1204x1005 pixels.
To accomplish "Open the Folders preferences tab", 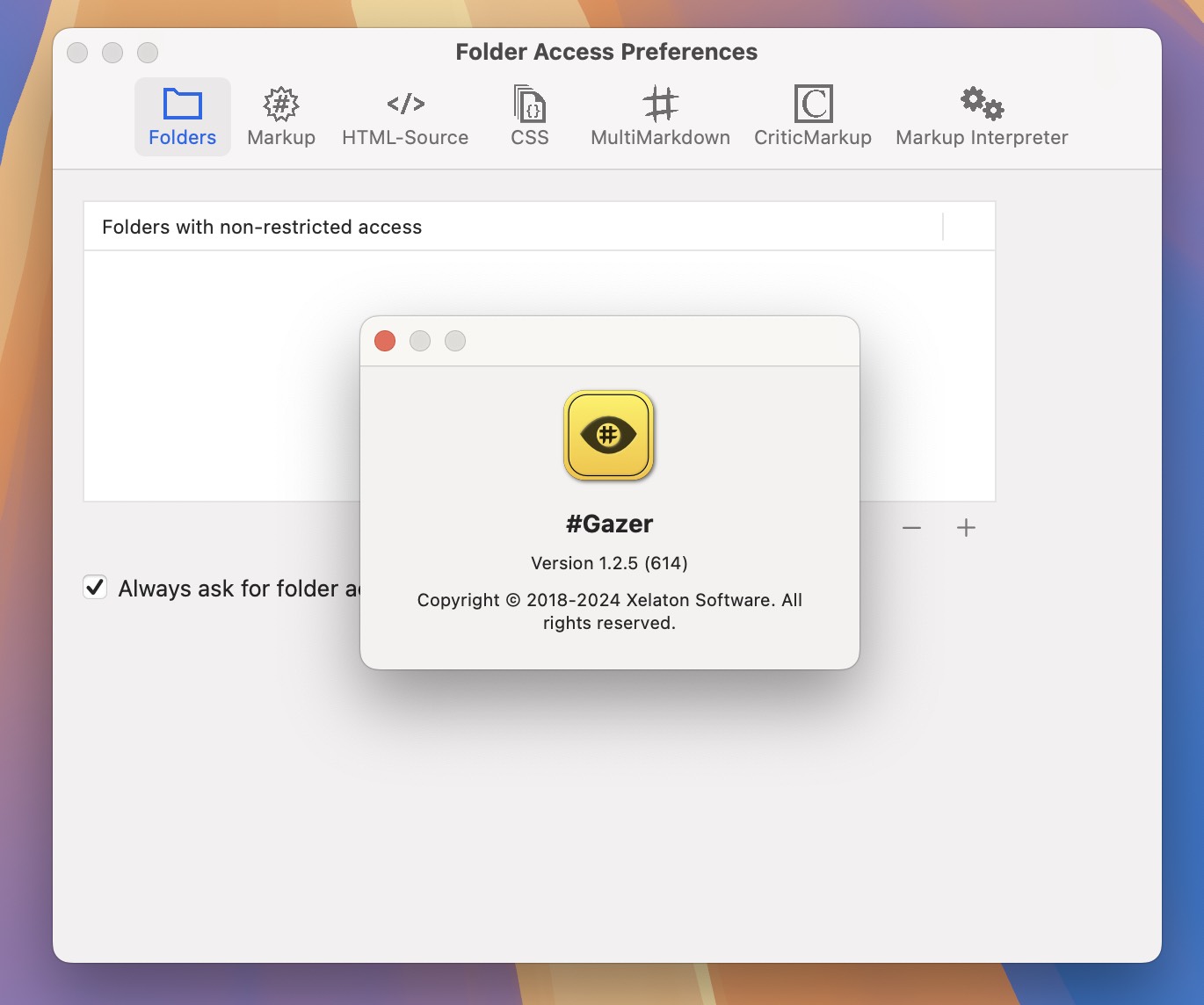I will tap(182, 117).
